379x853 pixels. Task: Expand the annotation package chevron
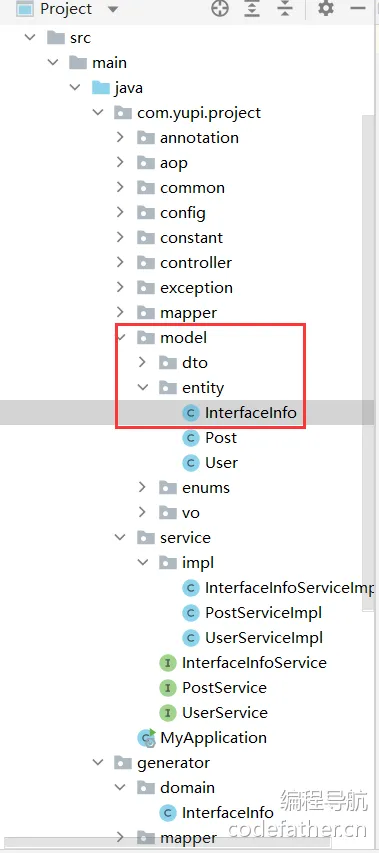(120, 138)
